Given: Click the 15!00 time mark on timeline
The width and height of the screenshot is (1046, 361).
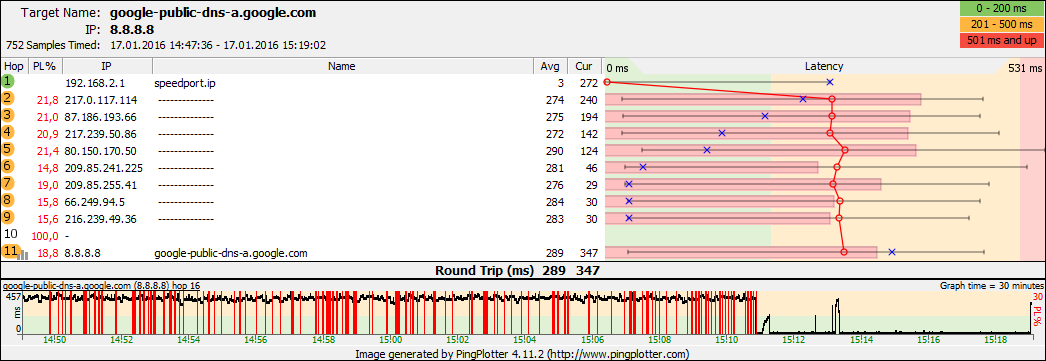Looking at the screenshot, I should pyautogui.click(x=390, y=340).
